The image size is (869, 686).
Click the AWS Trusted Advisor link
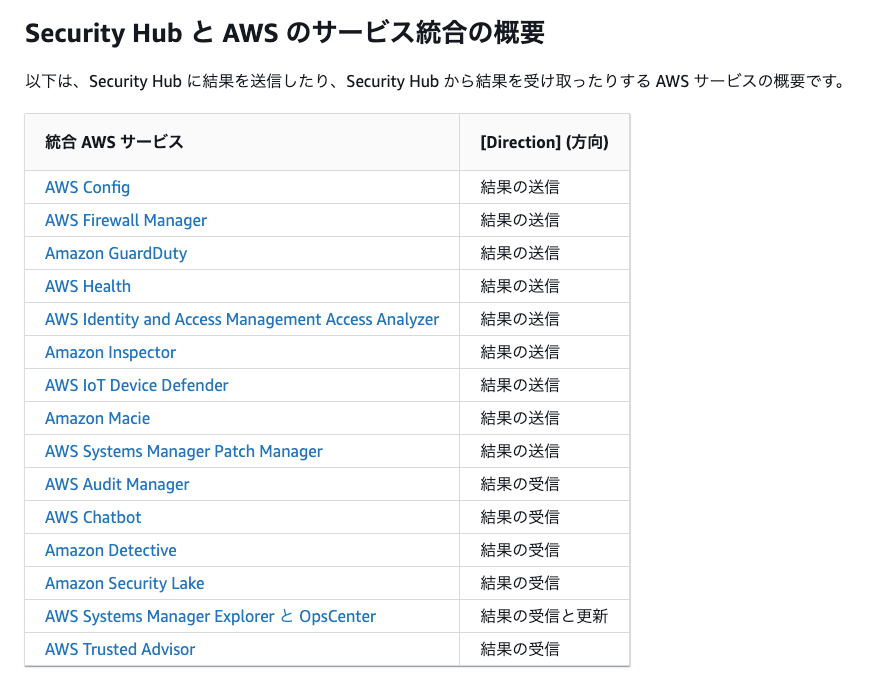click(x=120, y=649)
